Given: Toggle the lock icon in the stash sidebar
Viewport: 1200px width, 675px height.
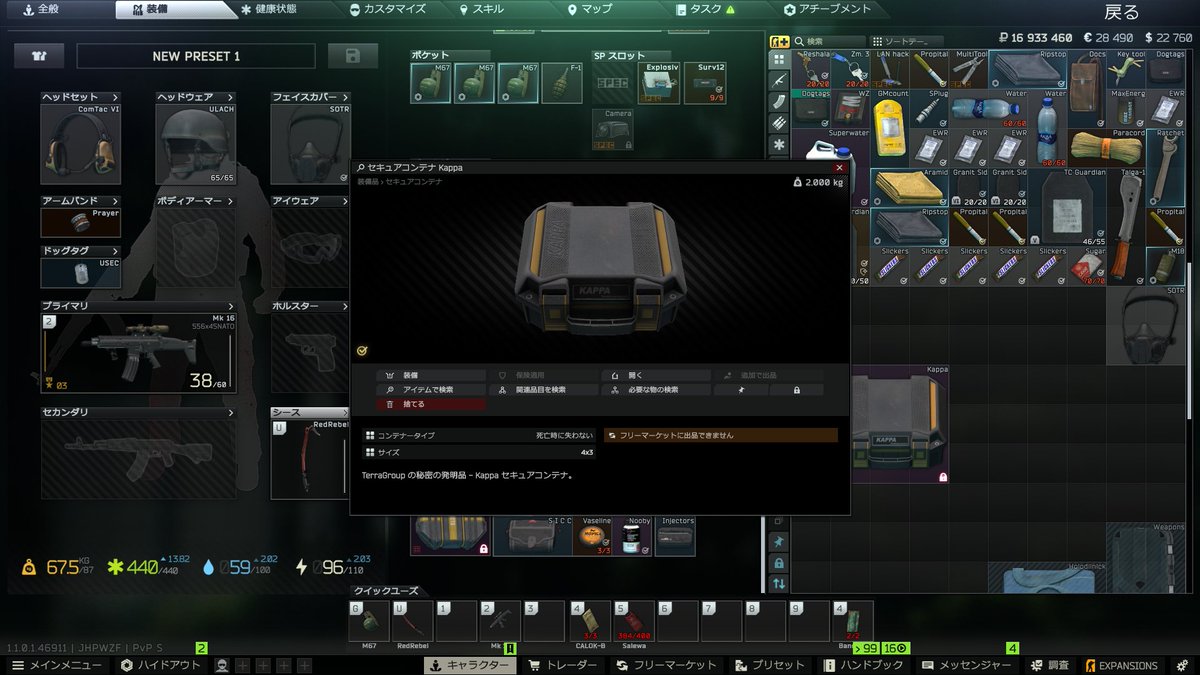Looking at the screenshot, I should pos(780,562).
